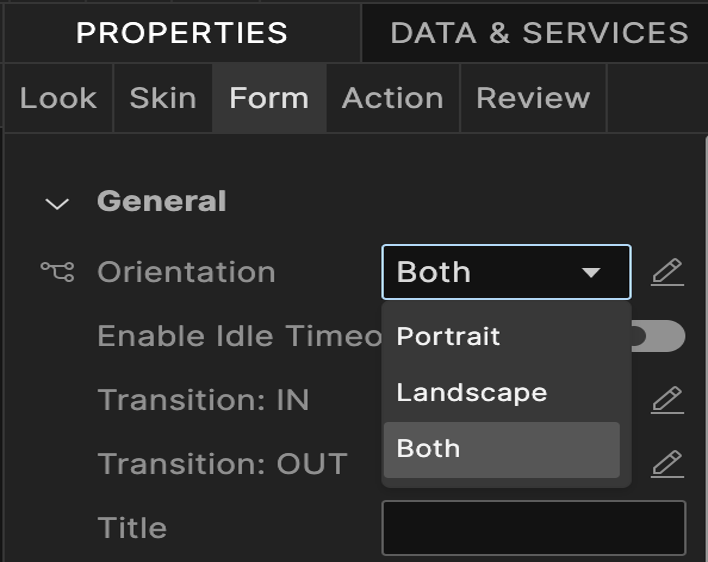Open the Orientation dropdown showing Both
Screen dimensions: 708x562
tap(506, 272)
